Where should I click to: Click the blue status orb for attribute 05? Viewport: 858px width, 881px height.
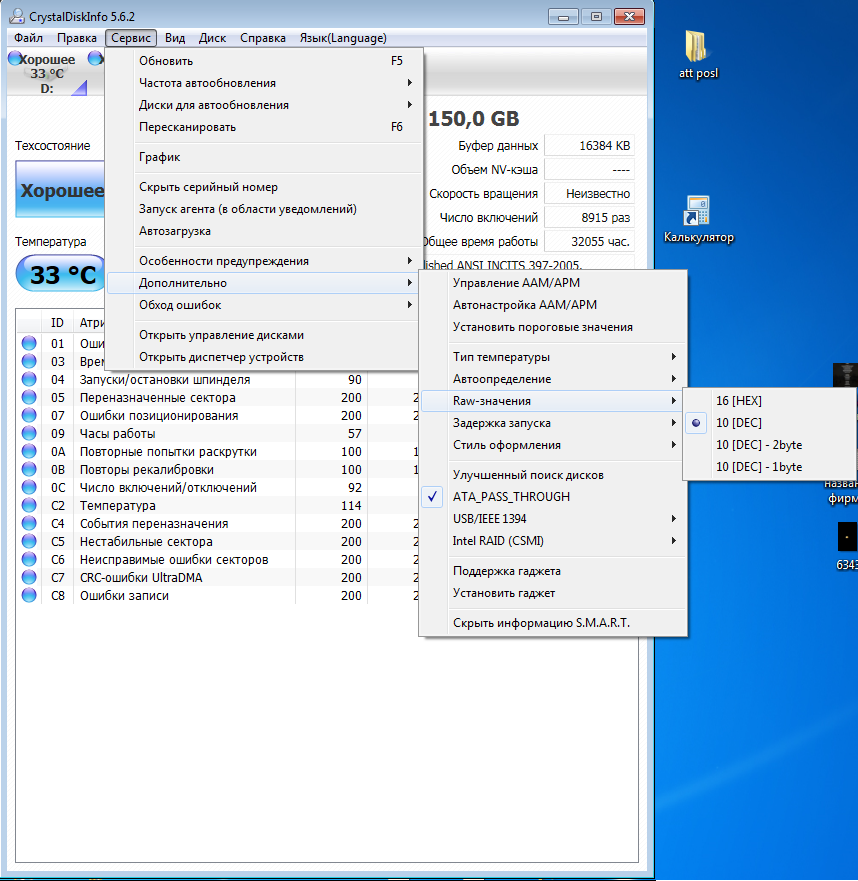(x=29, y=398)
